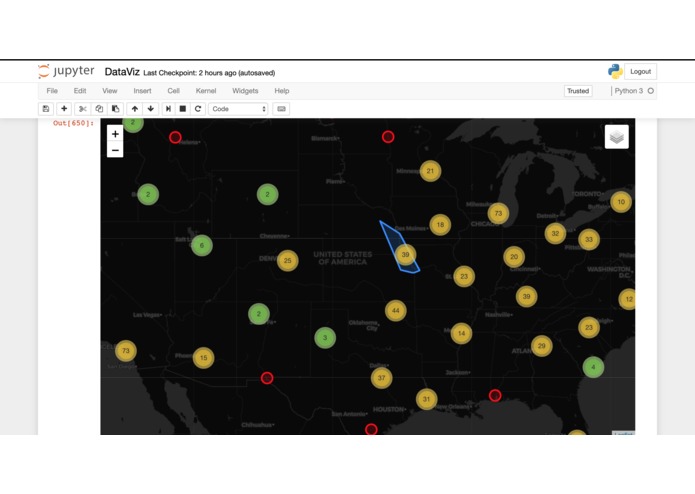Image resolution: width=695 pixels, height=494 pixels.
Task: Click the Logout button
Action: [640, 71]
